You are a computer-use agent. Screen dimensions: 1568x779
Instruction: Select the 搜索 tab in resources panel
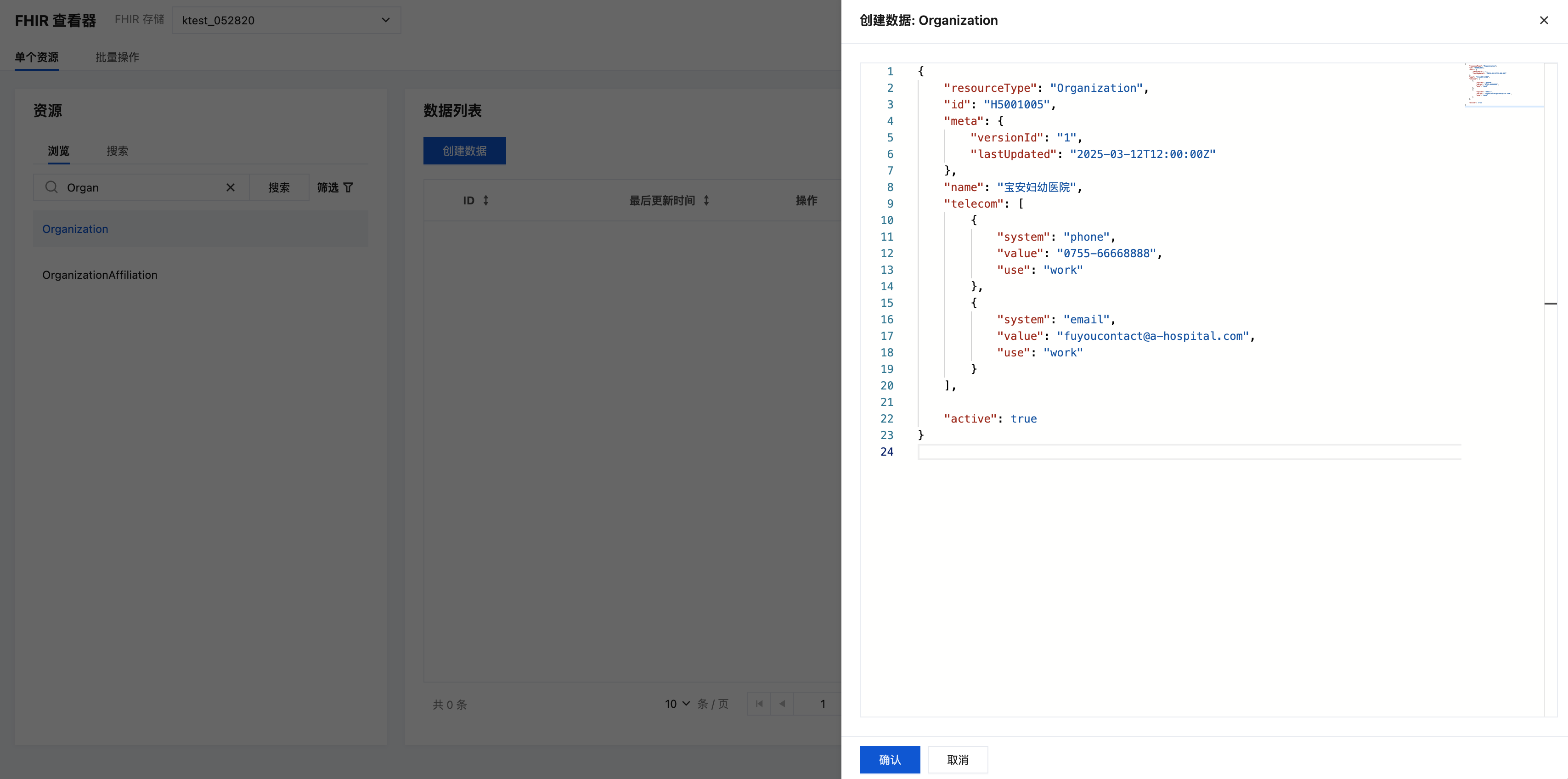pyautogui.click(x=118, y=151)
